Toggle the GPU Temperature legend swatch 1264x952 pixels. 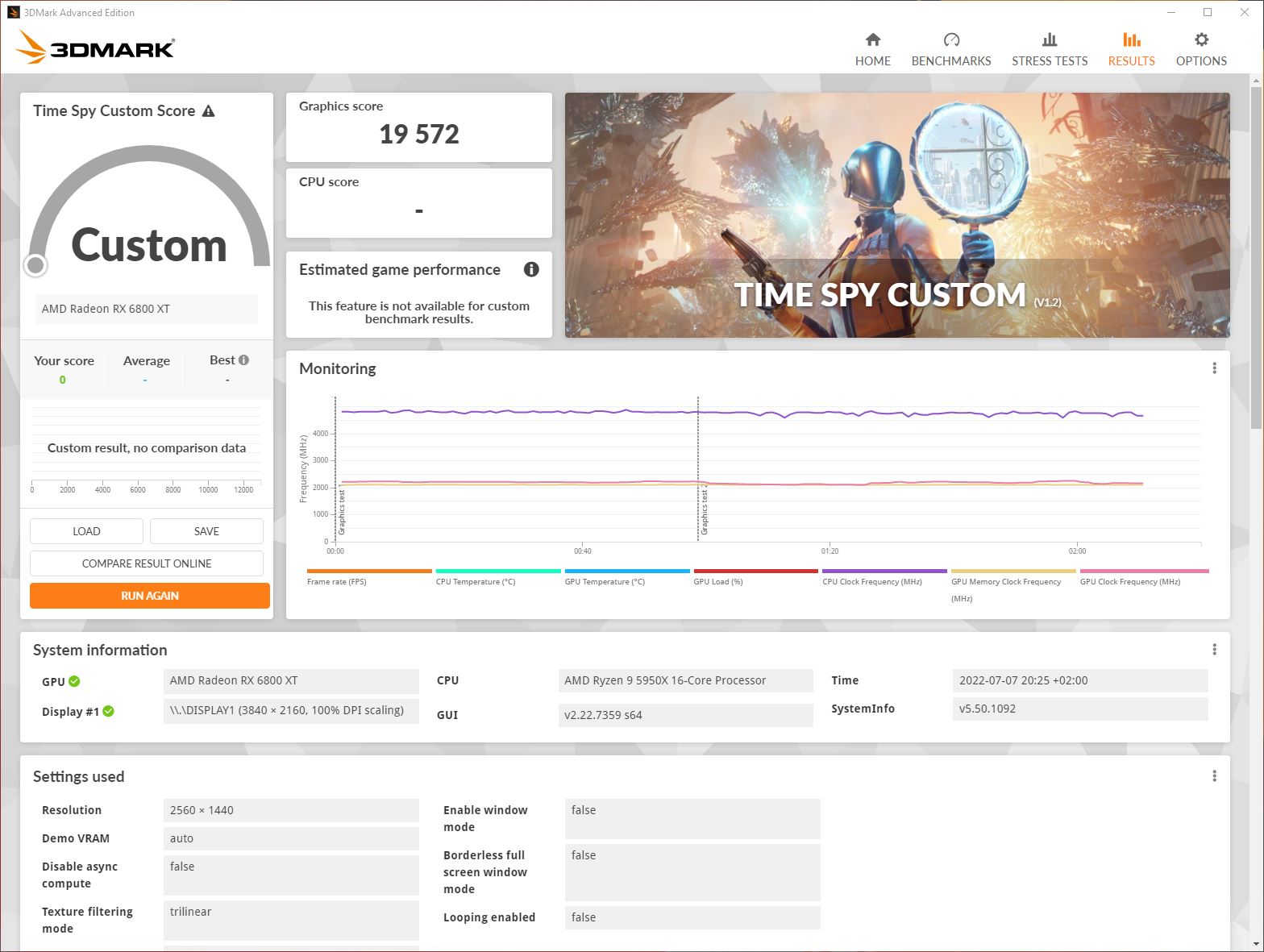[x=627, y=571]
